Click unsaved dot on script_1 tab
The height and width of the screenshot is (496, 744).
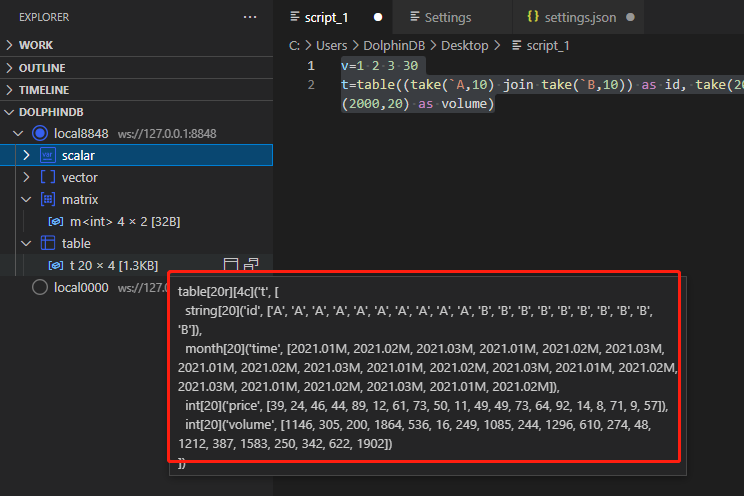378,17
